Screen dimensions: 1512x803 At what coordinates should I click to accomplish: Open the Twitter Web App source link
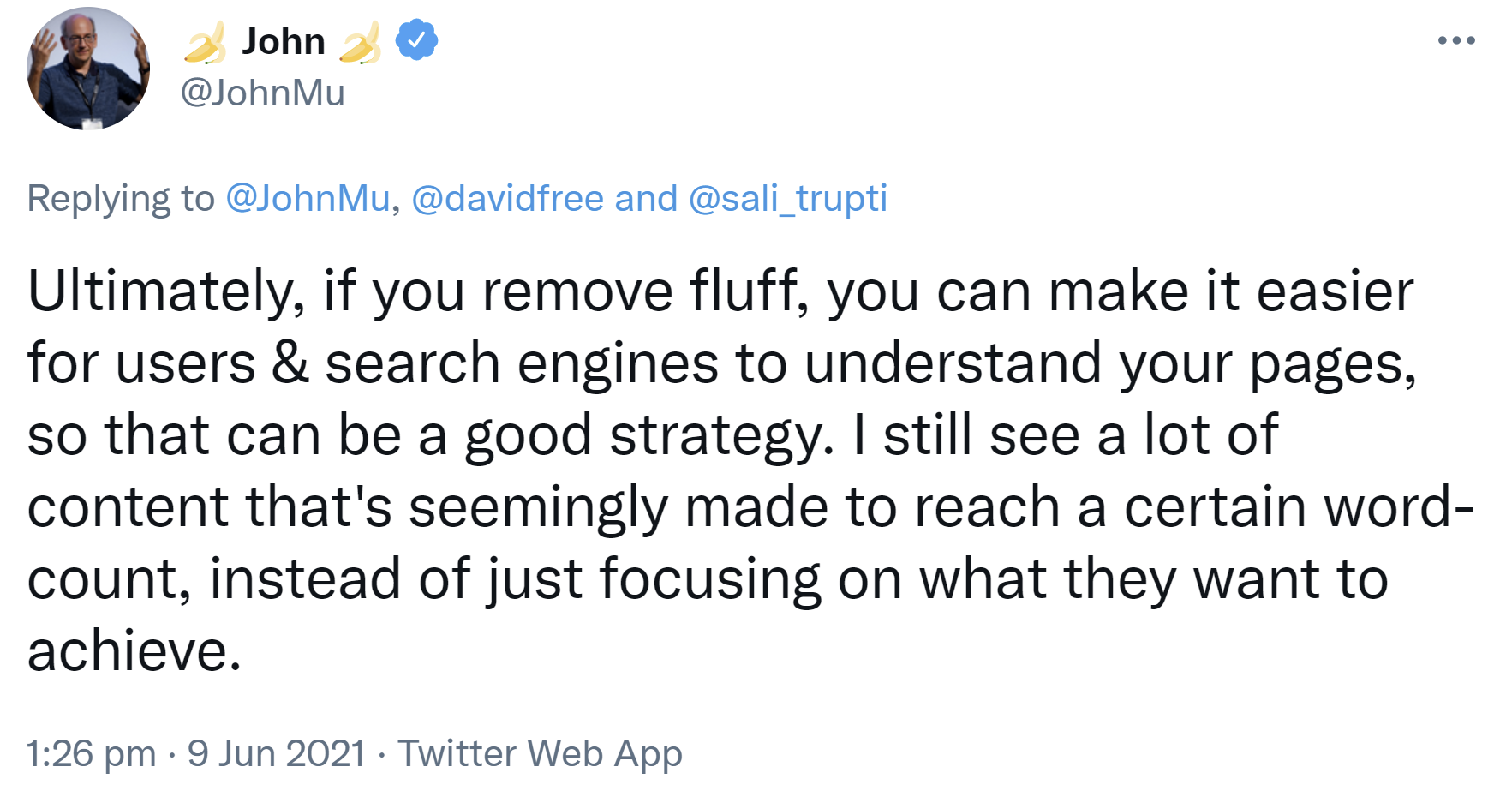[x=540, y=754]
